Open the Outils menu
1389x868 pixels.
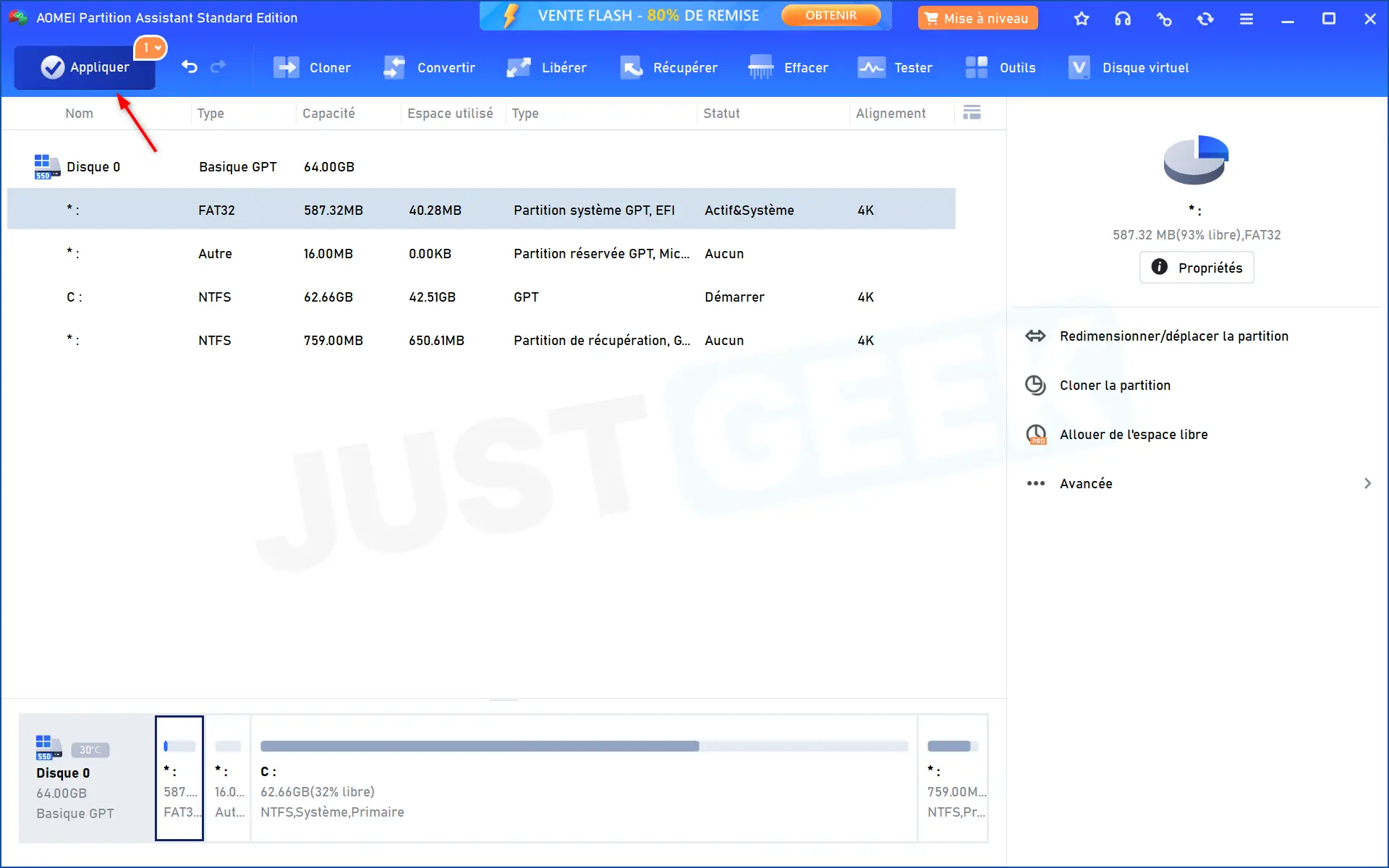(x=1001, y=68)
